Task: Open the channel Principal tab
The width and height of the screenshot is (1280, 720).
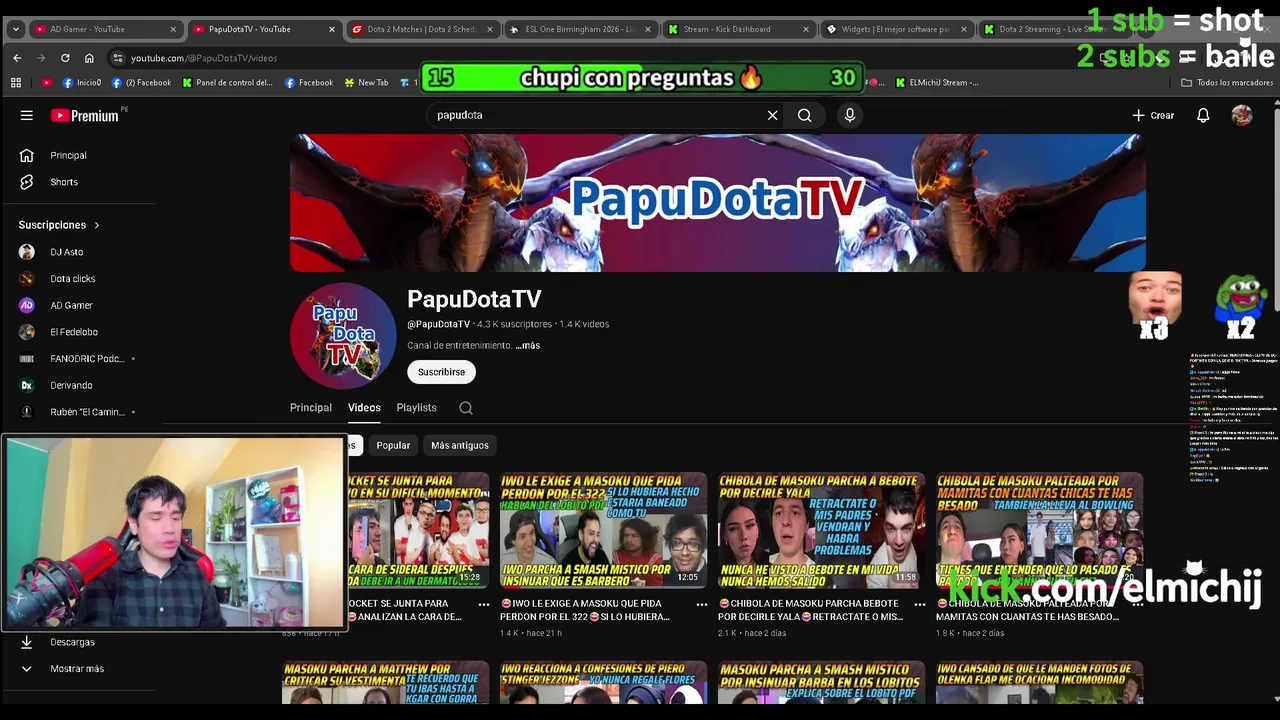Action: click(x=311, y=408)
